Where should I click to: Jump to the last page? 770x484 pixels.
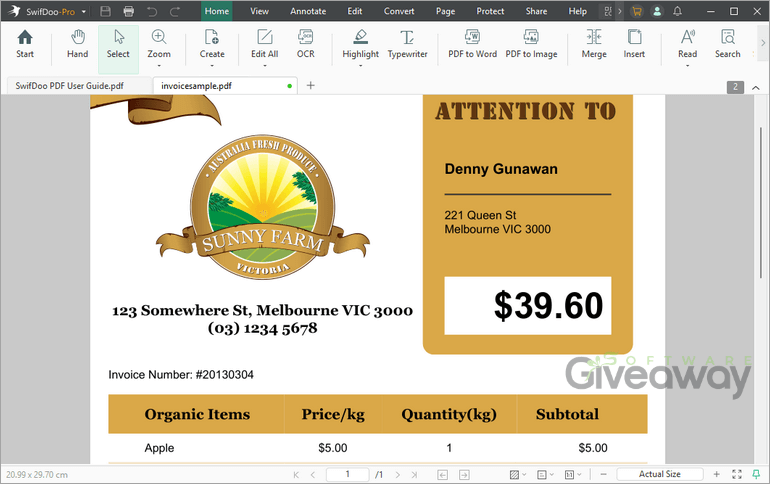(x=414, y=475)
